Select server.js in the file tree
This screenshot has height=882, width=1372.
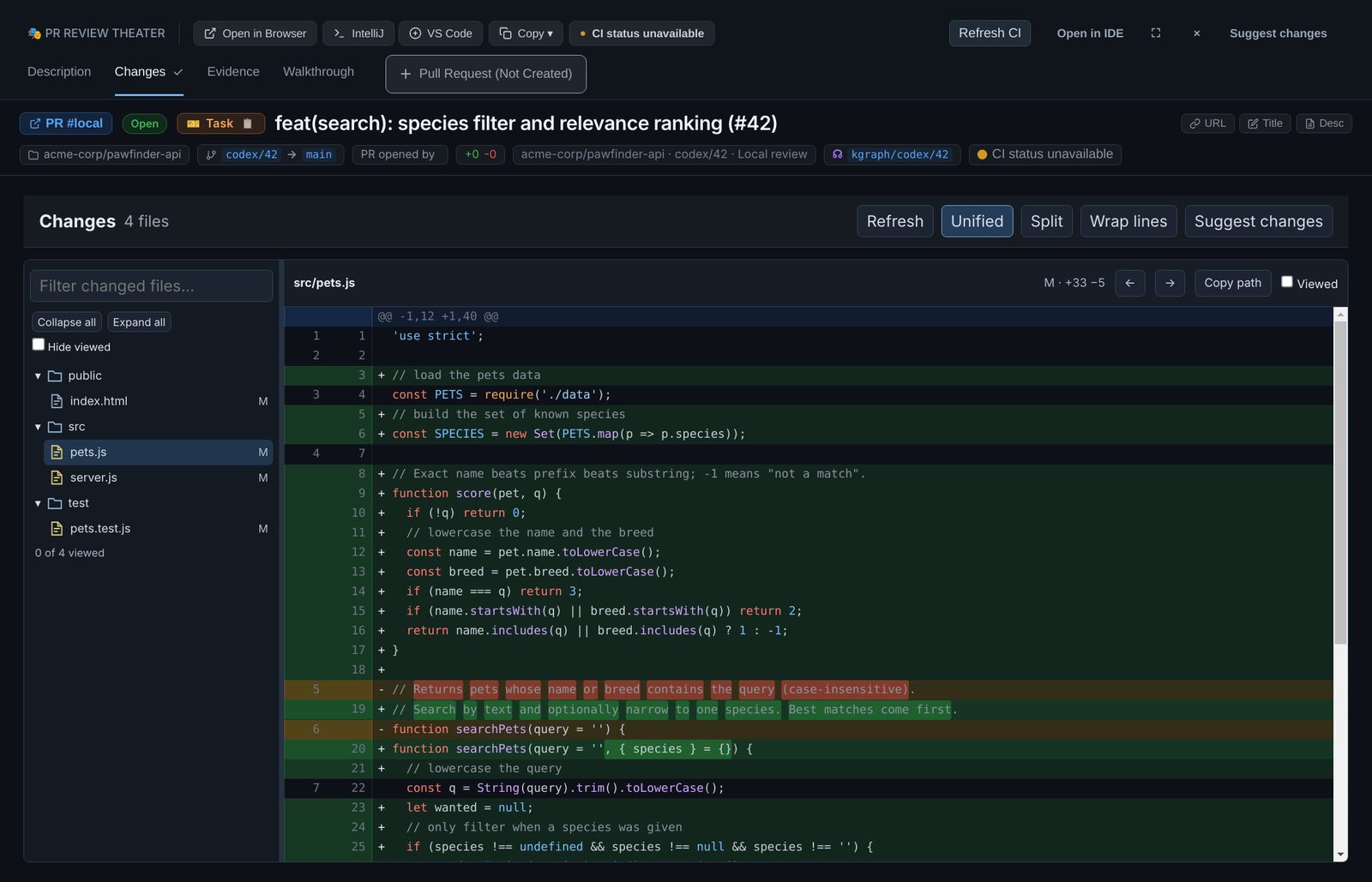click(158, 477)
